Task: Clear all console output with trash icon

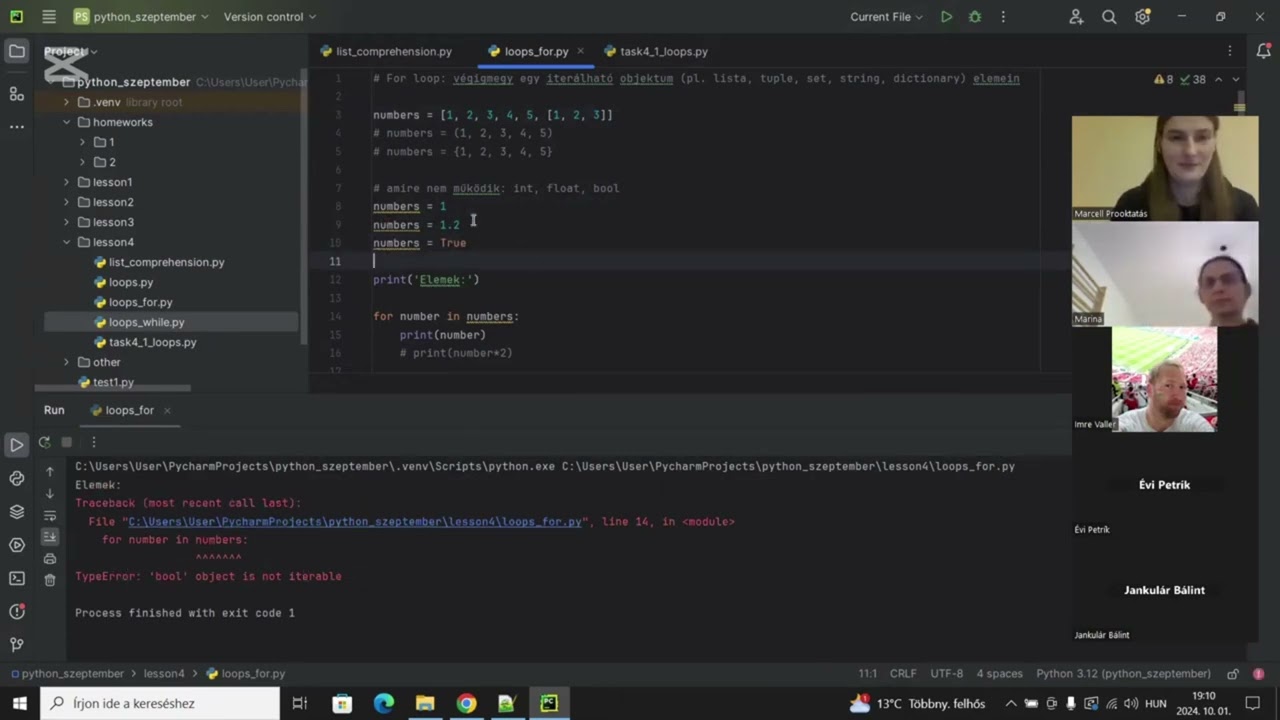Action: (x=50, y=580)
